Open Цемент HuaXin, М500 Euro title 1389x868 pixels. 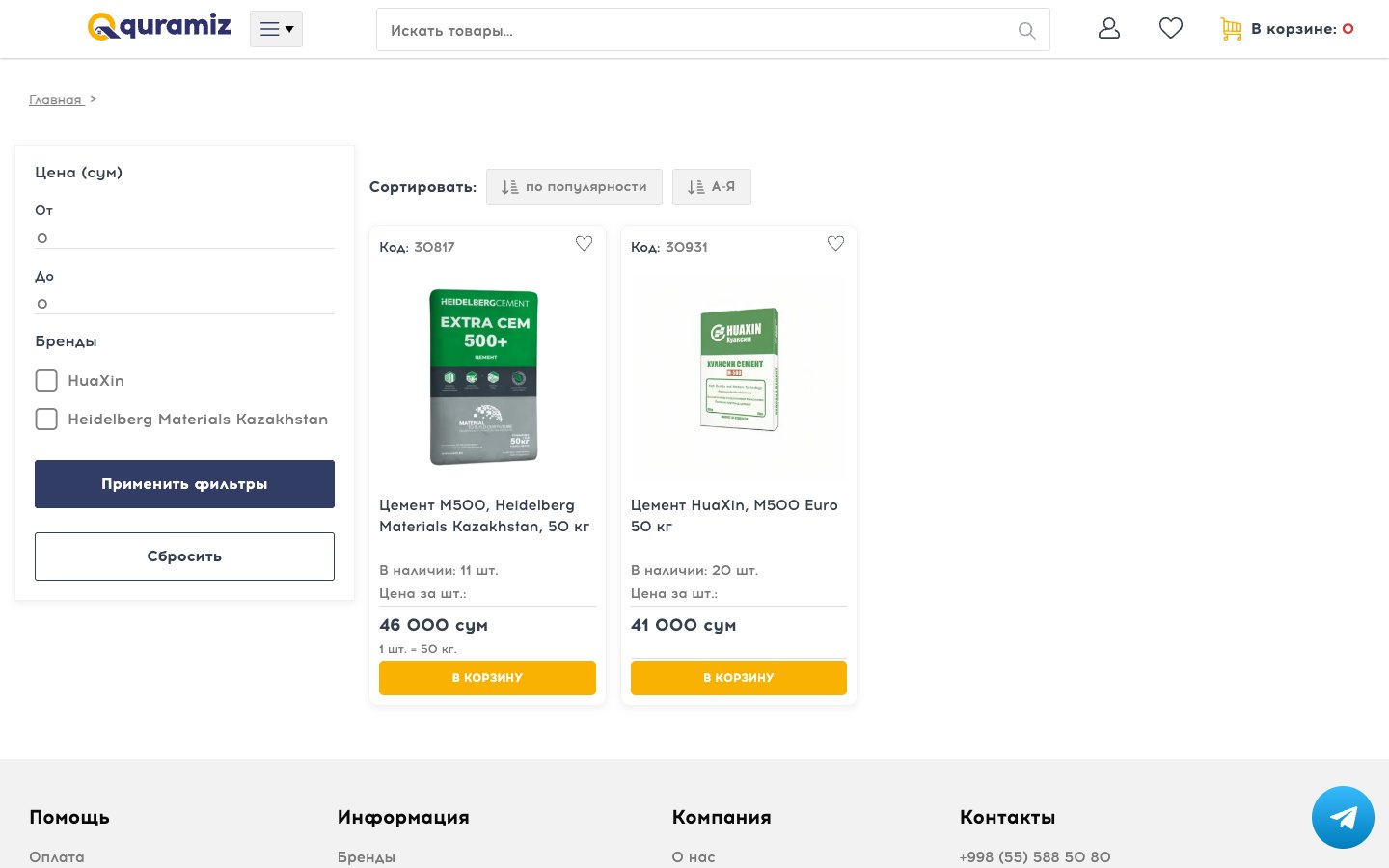click(x=734, y=516)
